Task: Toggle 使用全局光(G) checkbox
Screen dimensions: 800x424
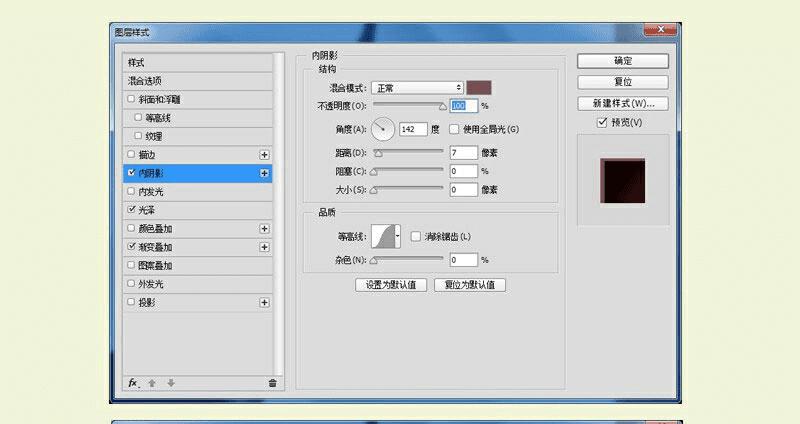Action: point(454,129)
